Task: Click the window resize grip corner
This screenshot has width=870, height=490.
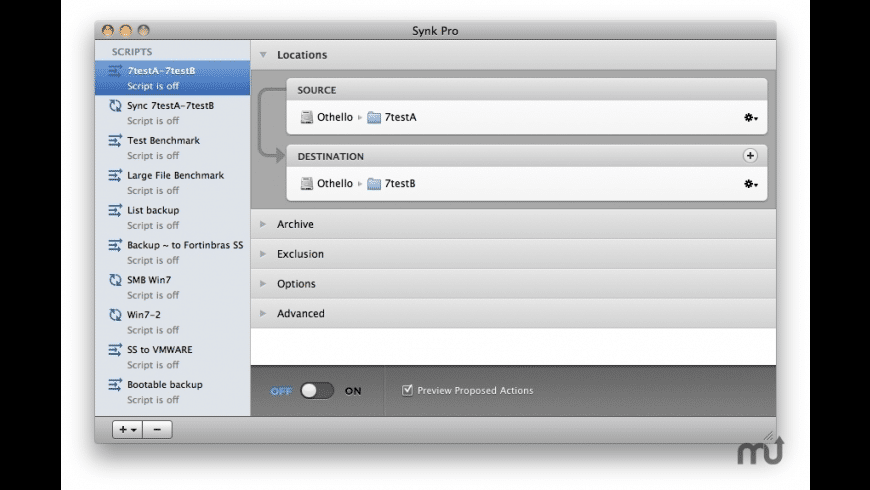Action: (x=769, y=436)
